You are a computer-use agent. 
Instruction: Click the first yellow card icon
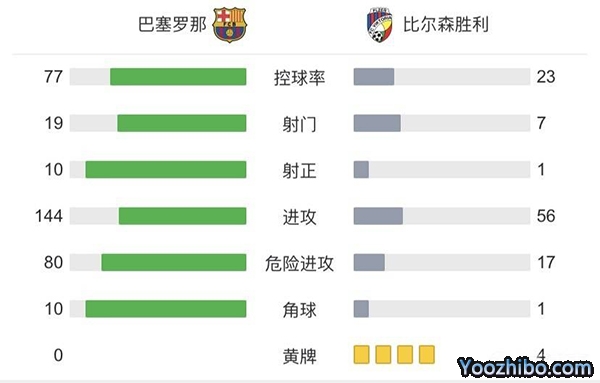(x=361, y=354)
